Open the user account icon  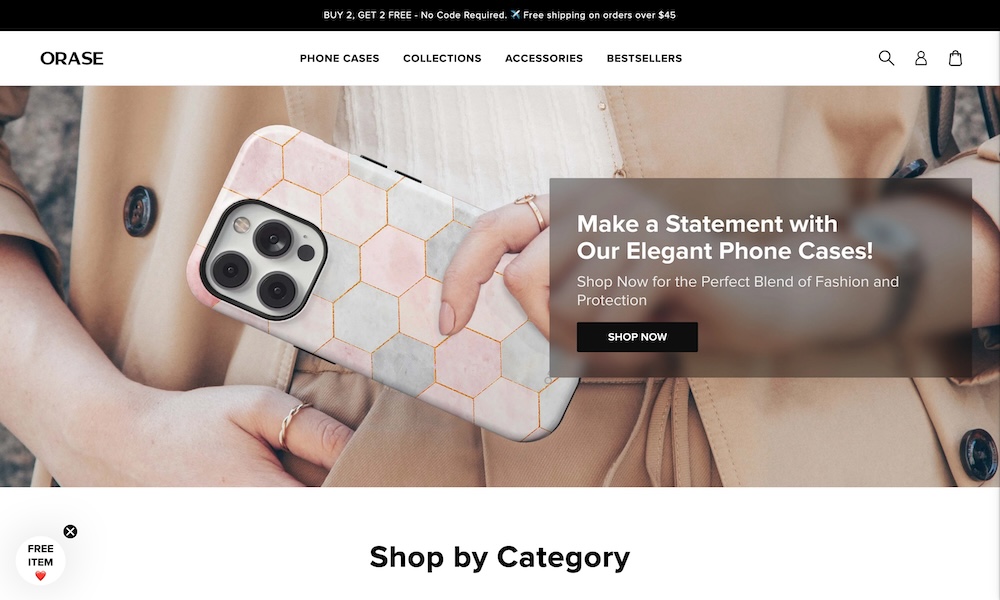coord(921,58)
